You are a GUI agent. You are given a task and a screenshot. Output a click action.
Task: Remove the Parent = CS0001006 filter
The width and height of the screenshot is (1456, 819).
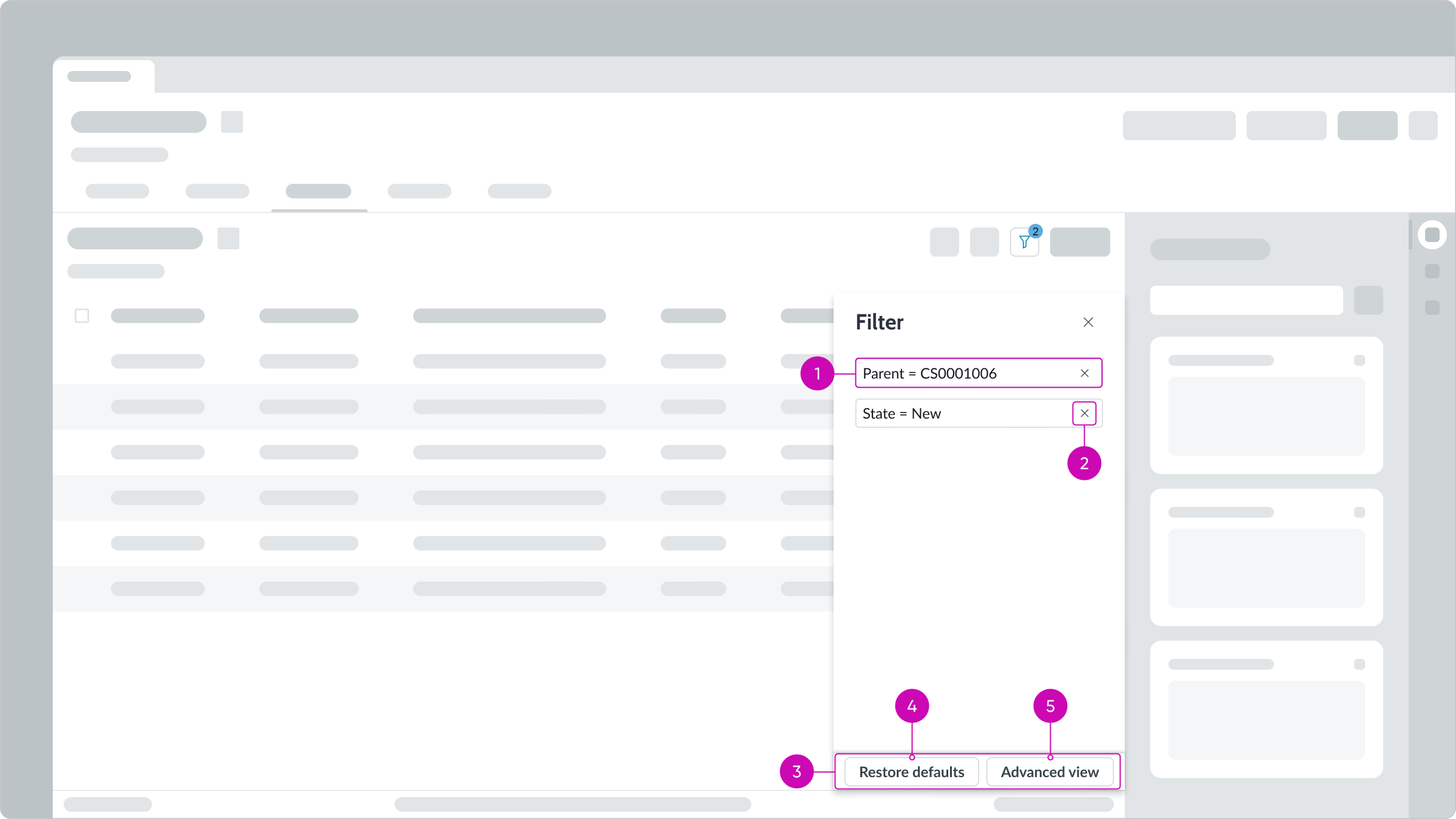click(1085, 373)
